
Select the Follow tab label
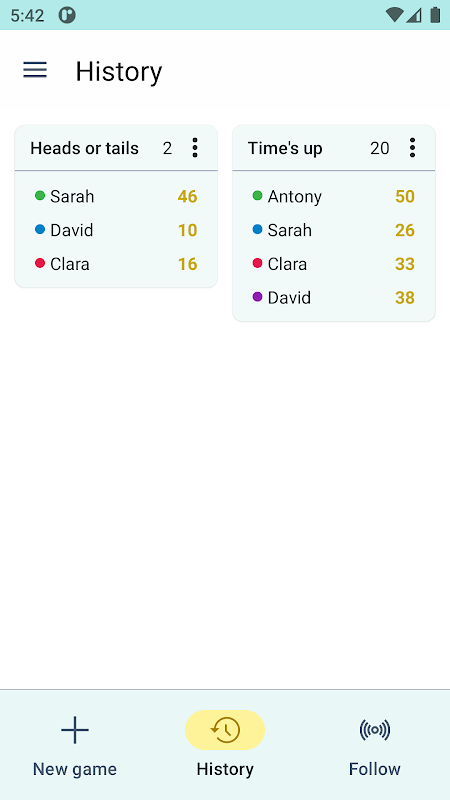[375, 769]
